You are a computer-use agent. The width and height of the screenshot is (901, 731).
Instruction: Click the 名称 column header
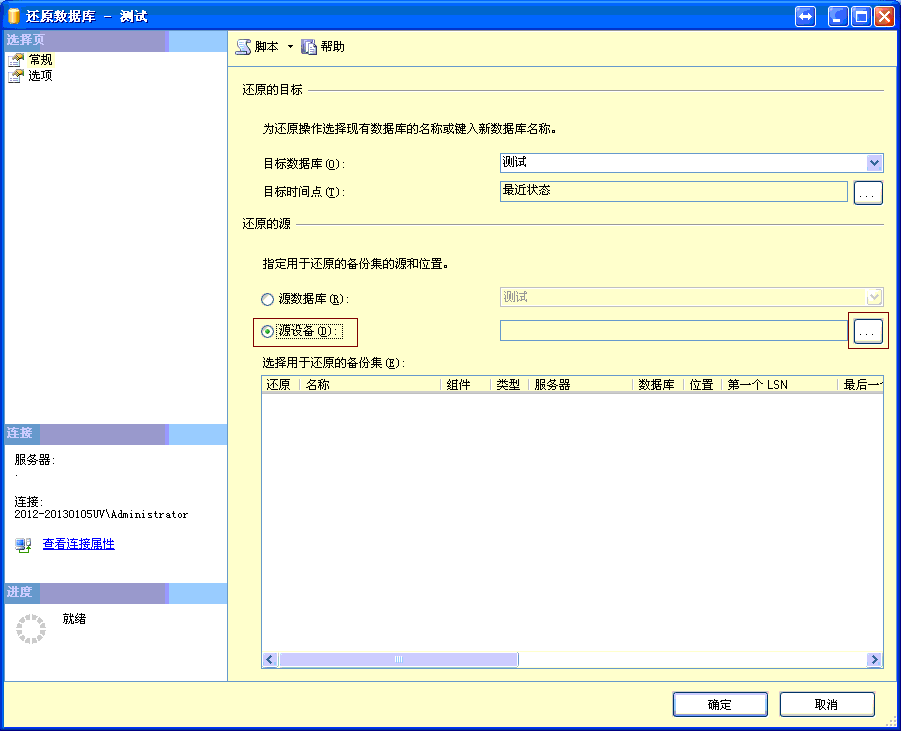(370, 384)
